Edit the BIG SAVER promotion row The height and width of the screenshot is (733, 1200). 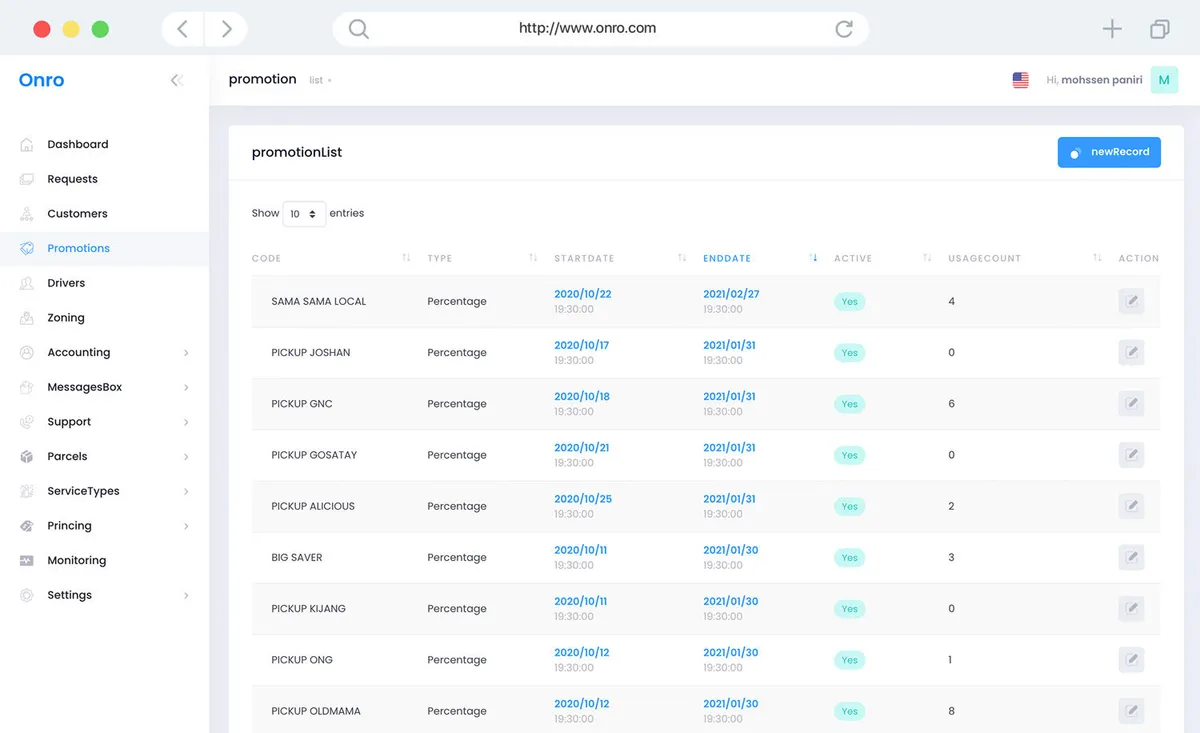[1131, 557]
